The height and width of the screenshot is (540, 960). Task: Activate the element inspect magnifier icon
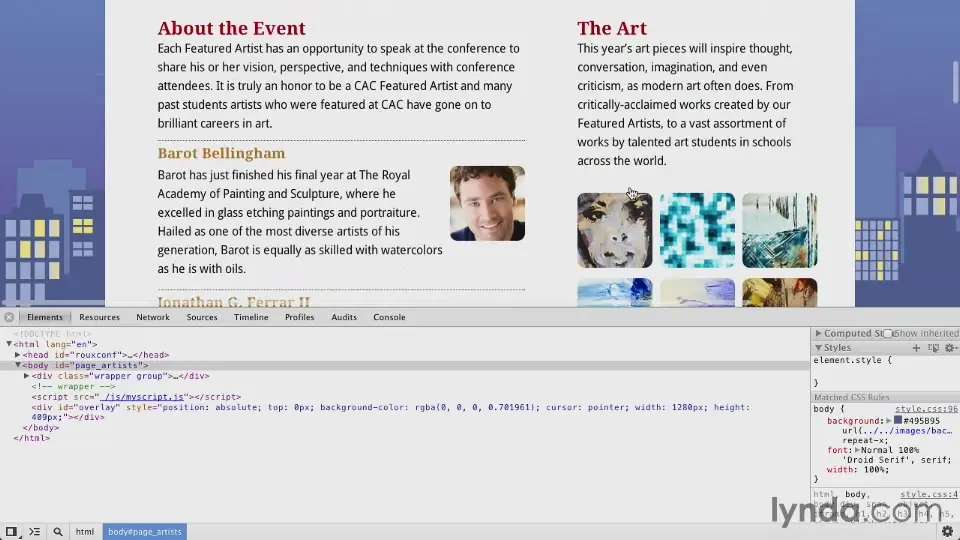coord(58,531)
